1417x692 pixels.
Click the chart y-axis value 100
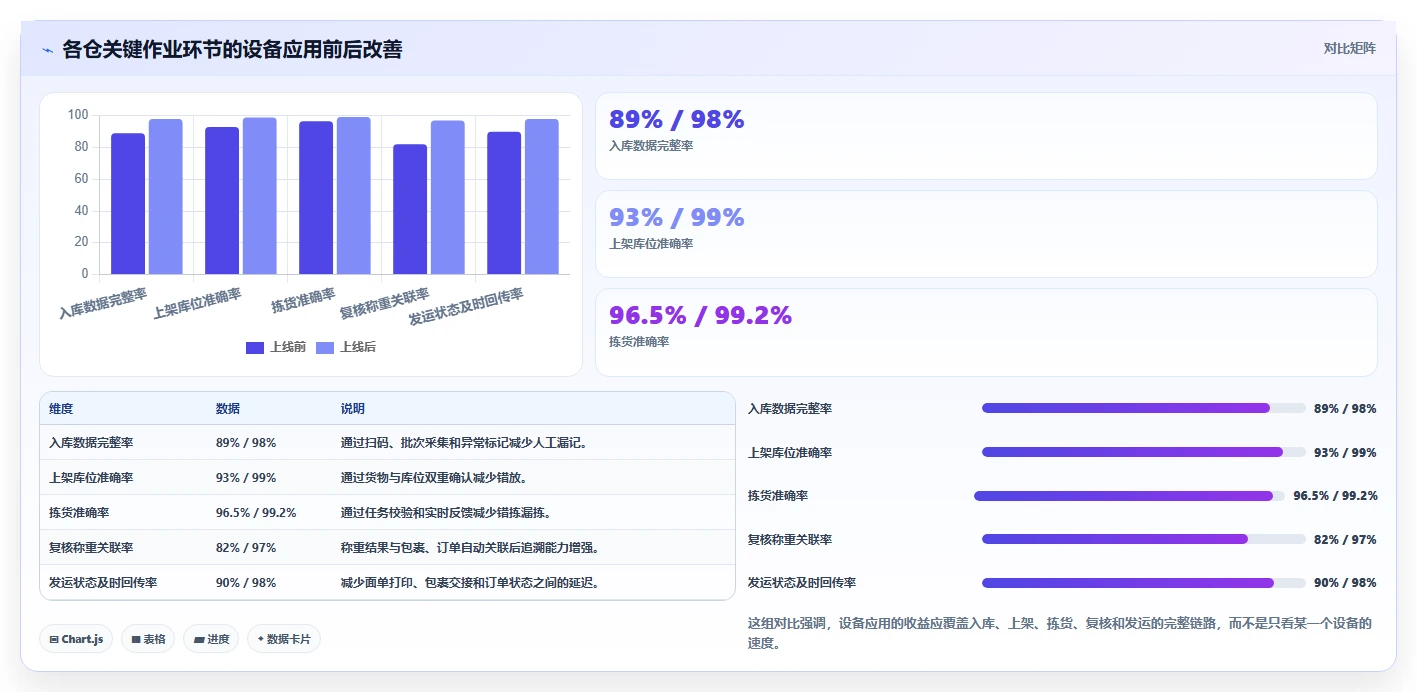[x=77, y=115]
